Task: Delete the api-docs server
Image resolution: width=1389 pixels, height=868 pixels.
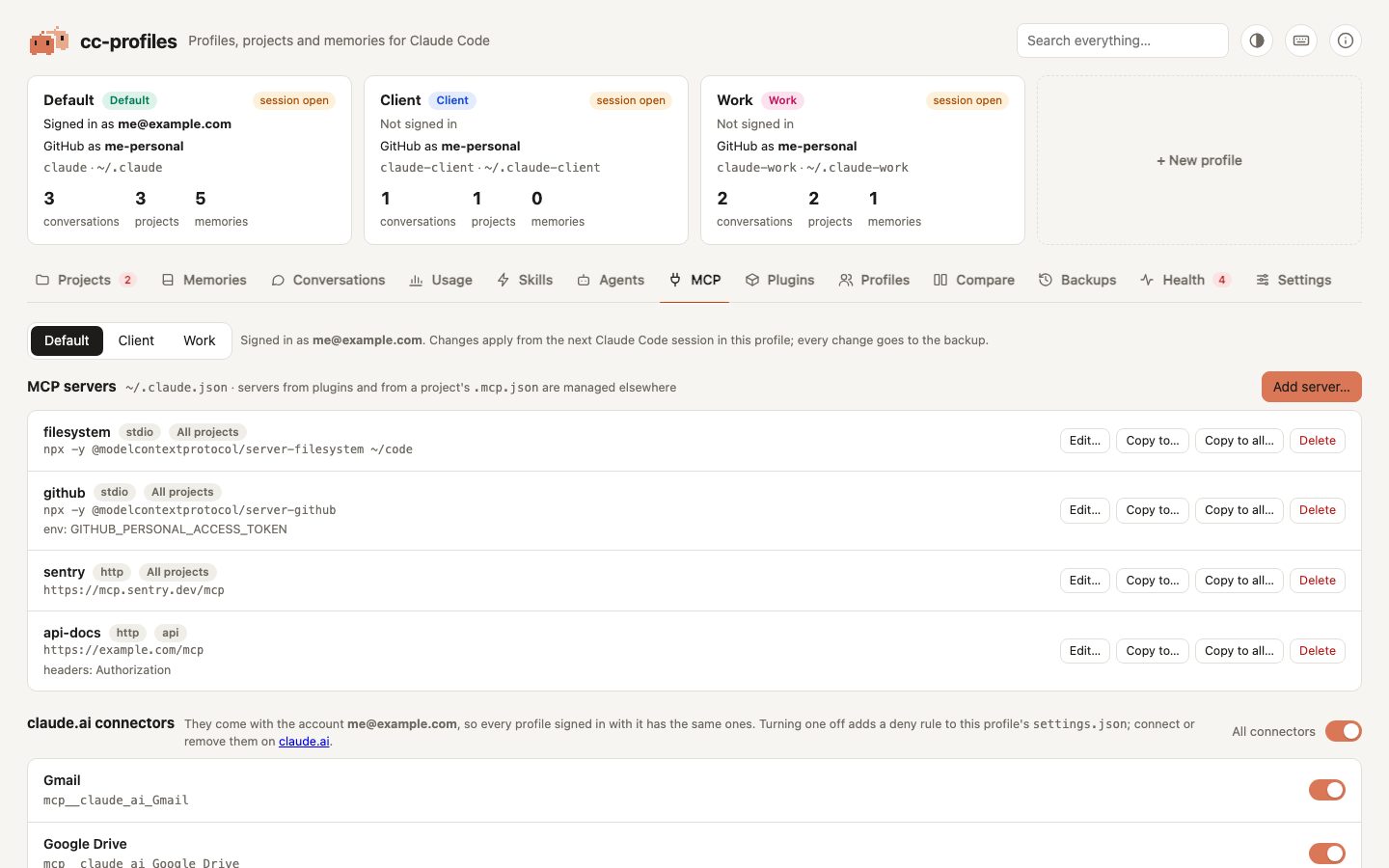Action: [1318, 651]
